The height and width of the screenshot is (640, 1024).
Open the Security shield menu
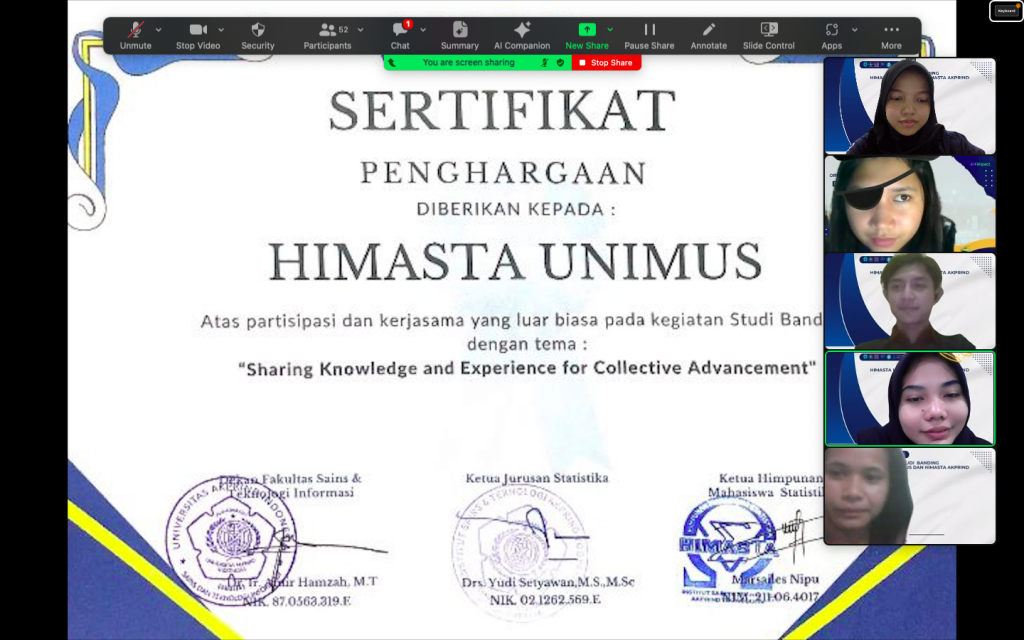click(258, 35)
